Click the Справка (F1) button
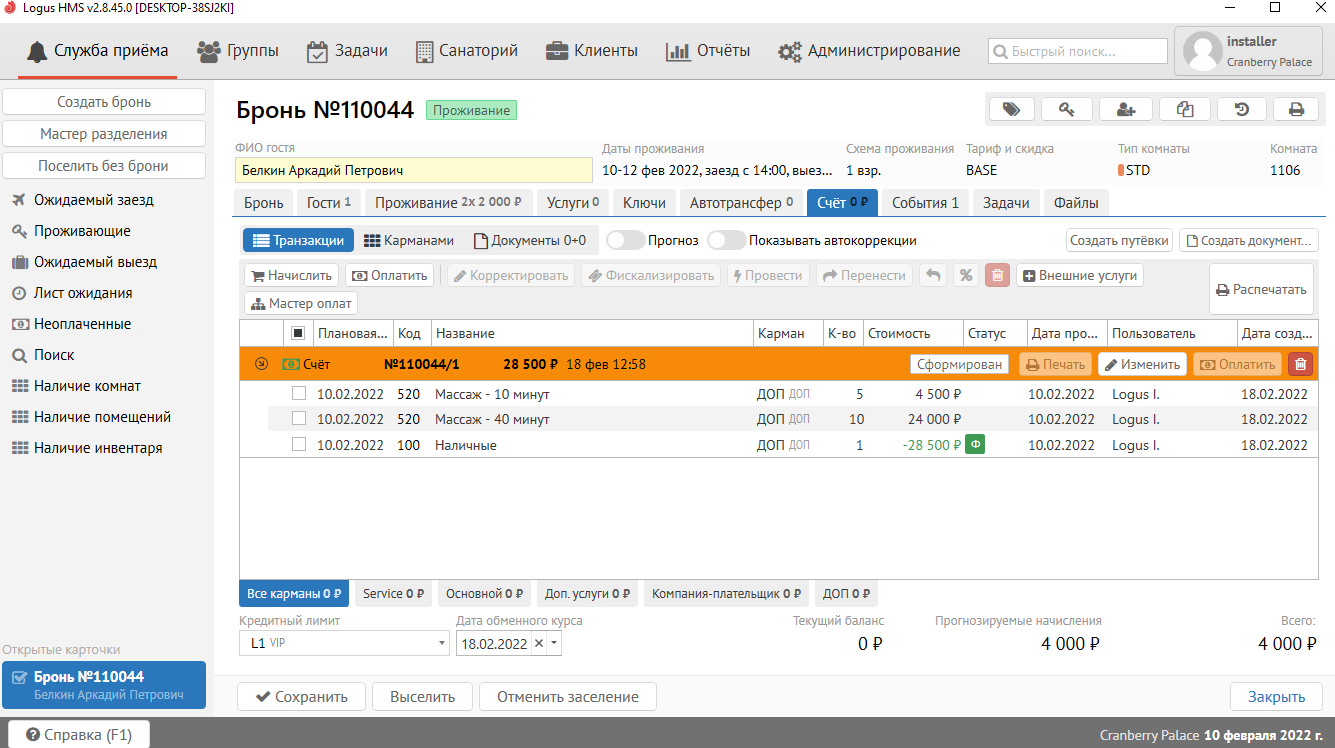Screen dimensions: 1335x748 coord(79,735)
